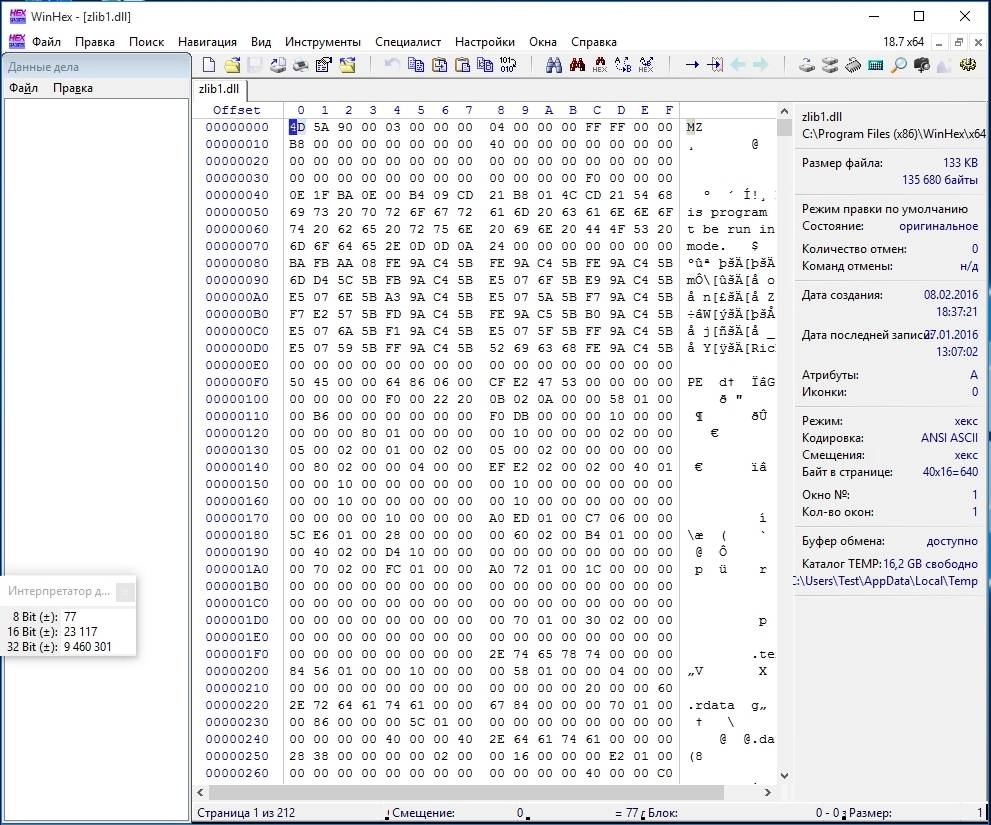Click the horizontal scrollbar left arrow

[x=200, y=792]
